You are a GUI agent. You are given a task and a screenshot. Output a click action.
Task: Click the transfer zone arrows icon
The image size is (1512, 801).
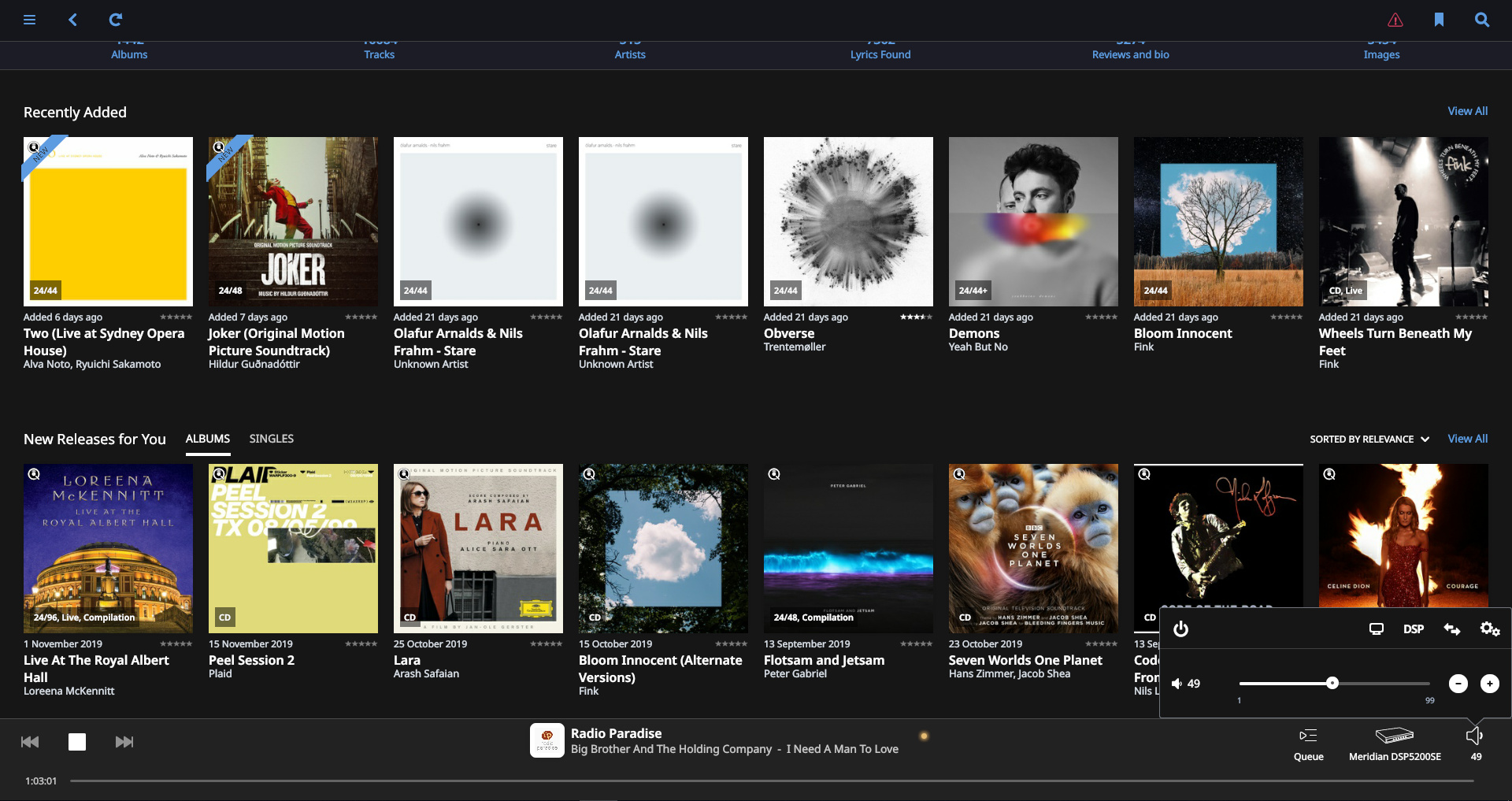click(x=1452, y=629)
